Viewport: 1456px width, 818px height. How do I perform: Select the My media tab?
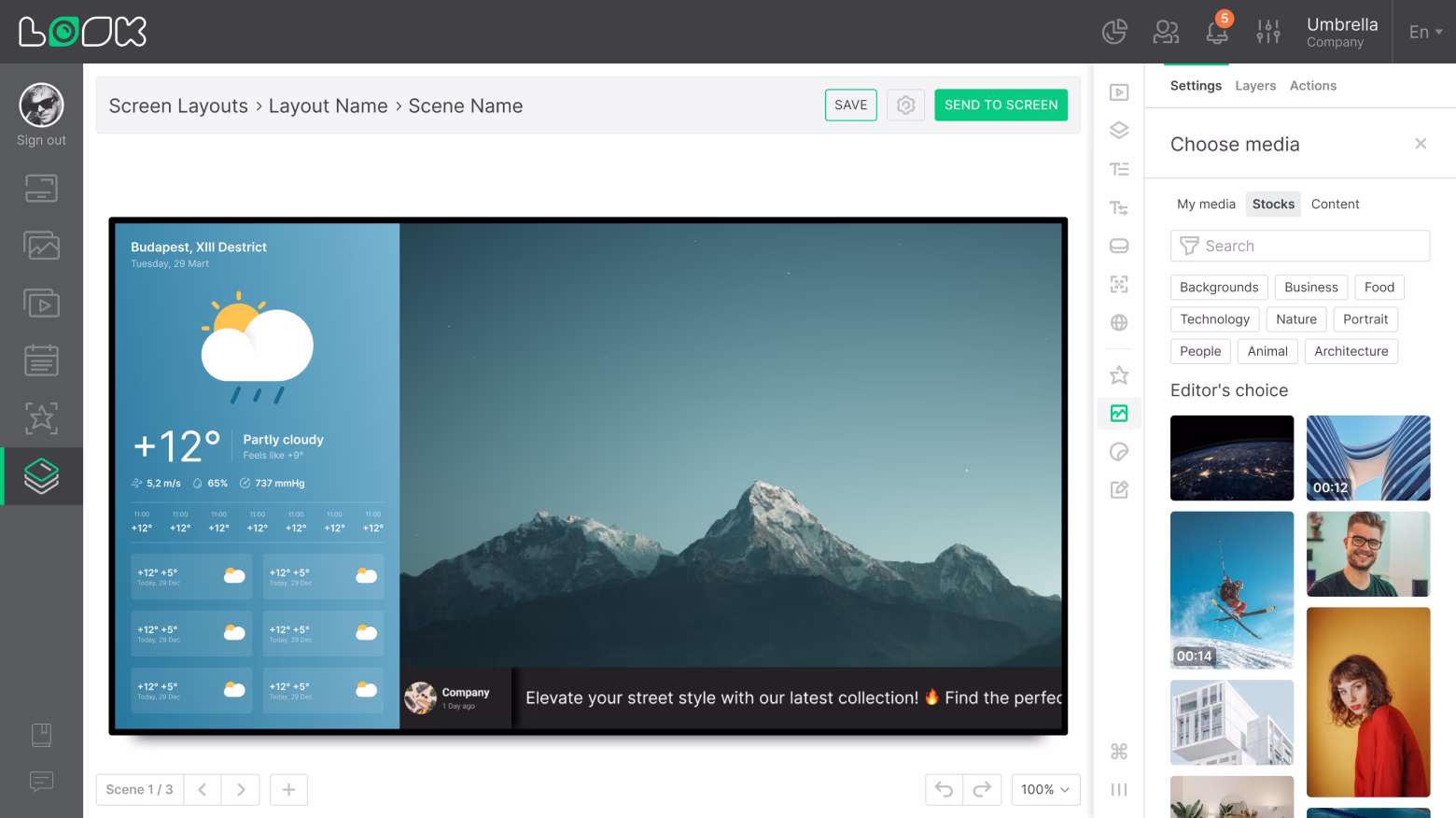click(x=1206, y=204)
